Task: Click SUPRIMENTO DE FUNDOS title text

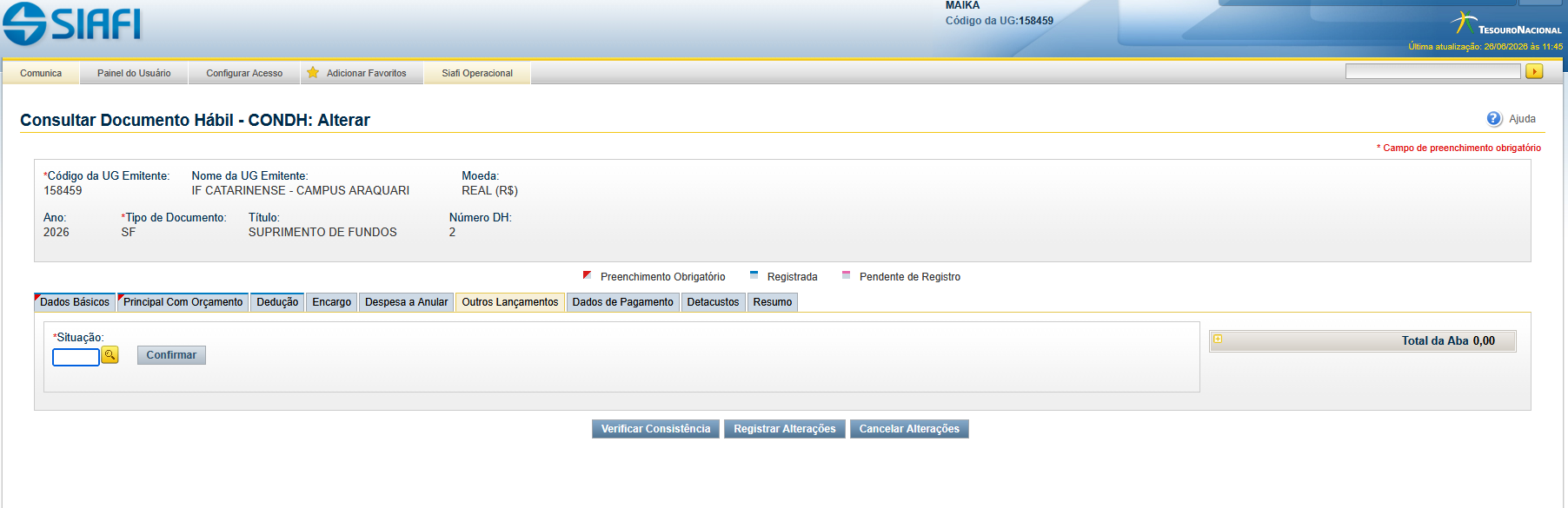Action: pyautogui.click(x=322, y=232)
